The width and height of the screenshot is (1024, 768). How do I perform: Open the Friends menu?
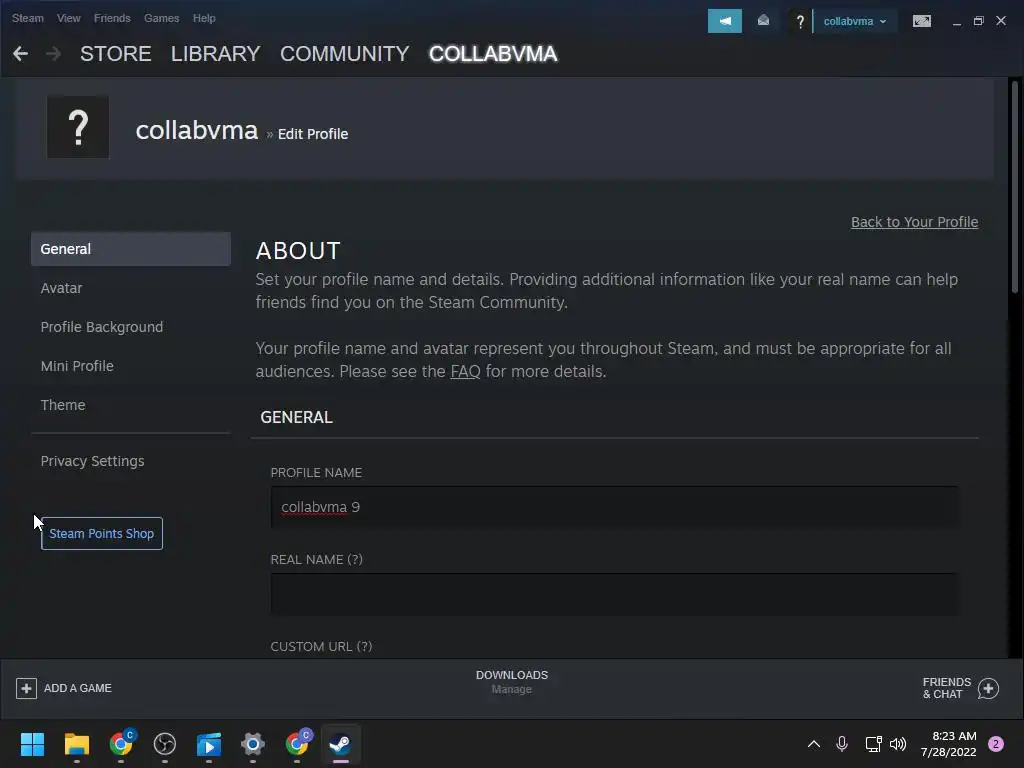(x=112, y=18)
